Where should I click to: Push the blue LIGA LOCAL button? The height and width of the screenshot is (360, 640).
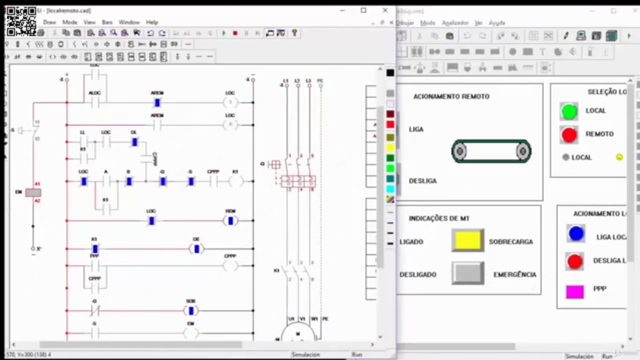pyautogui.click(x=576, y=233)
